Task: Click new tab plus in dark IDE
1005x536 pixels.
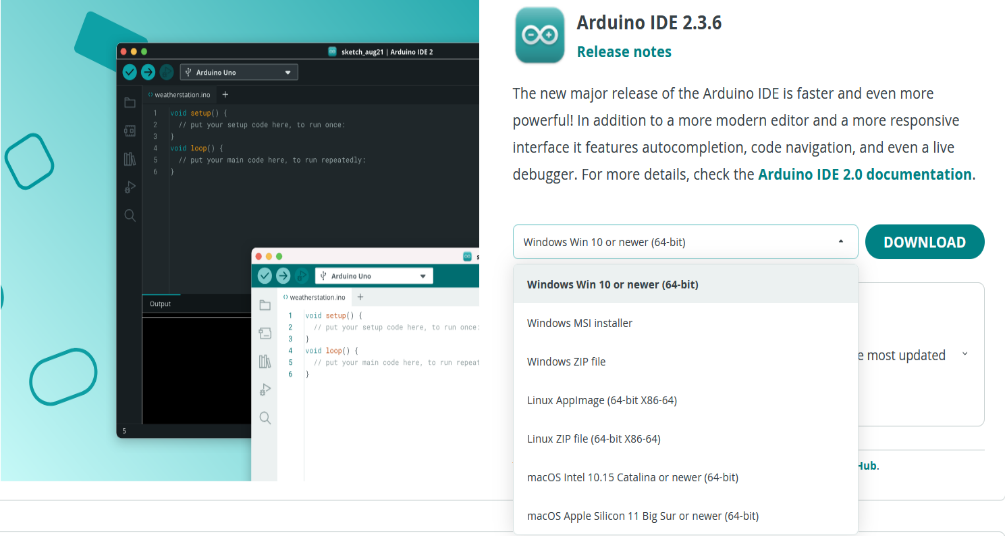Action: click(225, 95)
